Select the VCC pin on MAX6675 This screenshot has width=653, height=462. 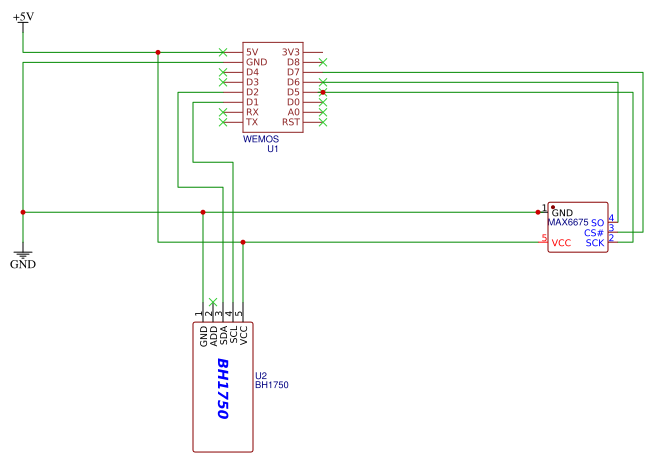pyautogui.click(x=561, y=243)
